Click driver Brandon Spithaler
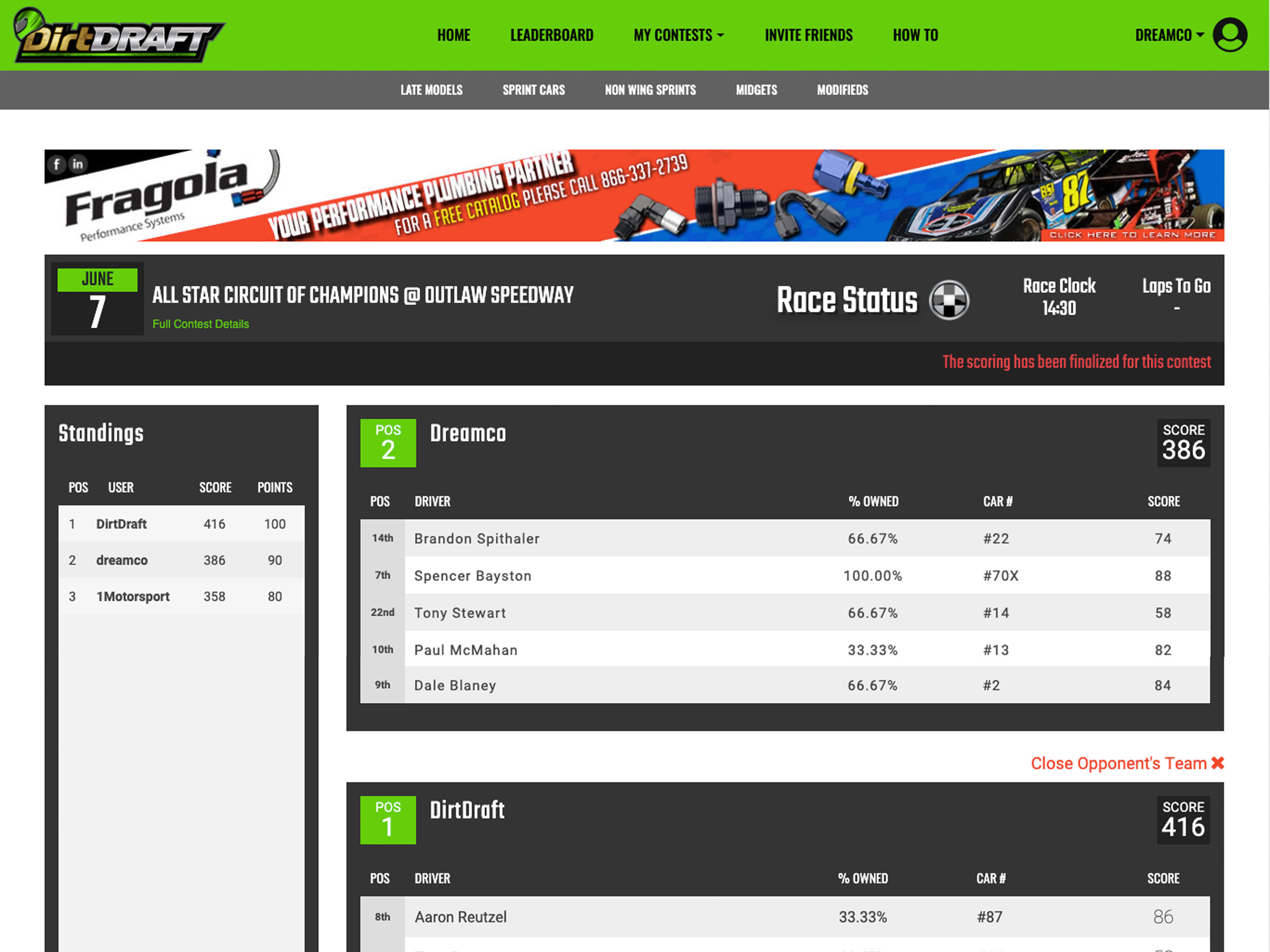This screenshot has height=952, width=1270. point(476,539)
